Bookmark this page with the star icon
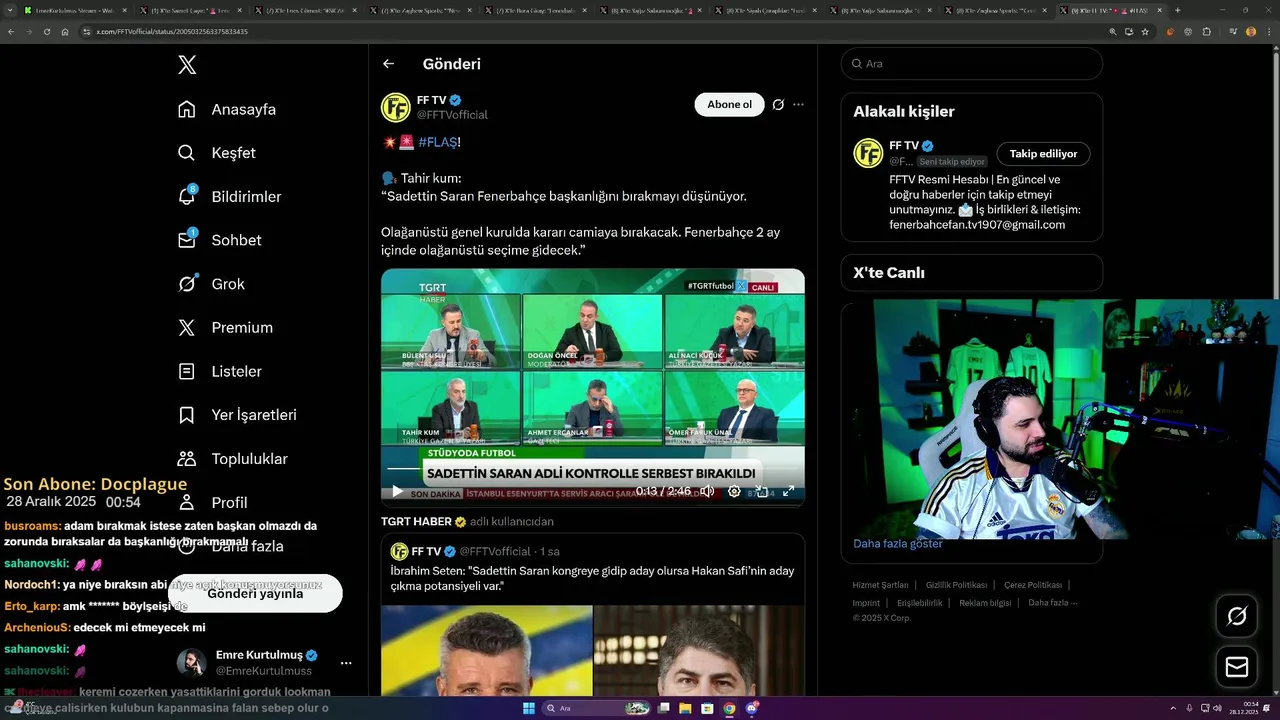 pos(1145,32)
